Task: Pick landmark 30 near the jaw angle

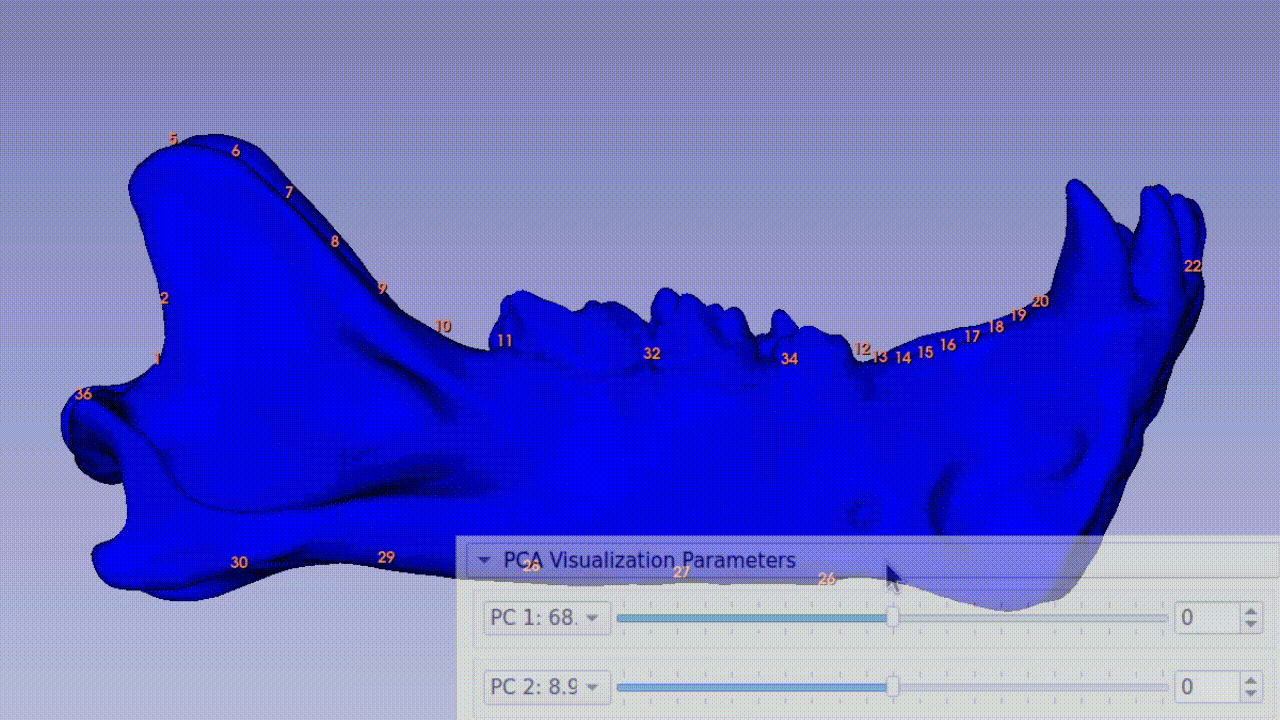Action: click(239, 563)
